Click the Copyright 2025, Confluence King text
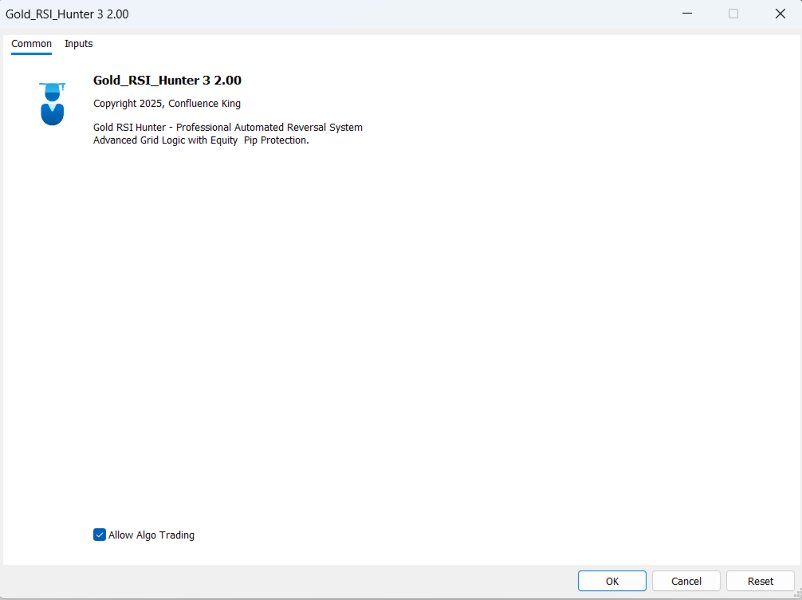Viewport: 802px width, 600px height. tap(167, 103)
